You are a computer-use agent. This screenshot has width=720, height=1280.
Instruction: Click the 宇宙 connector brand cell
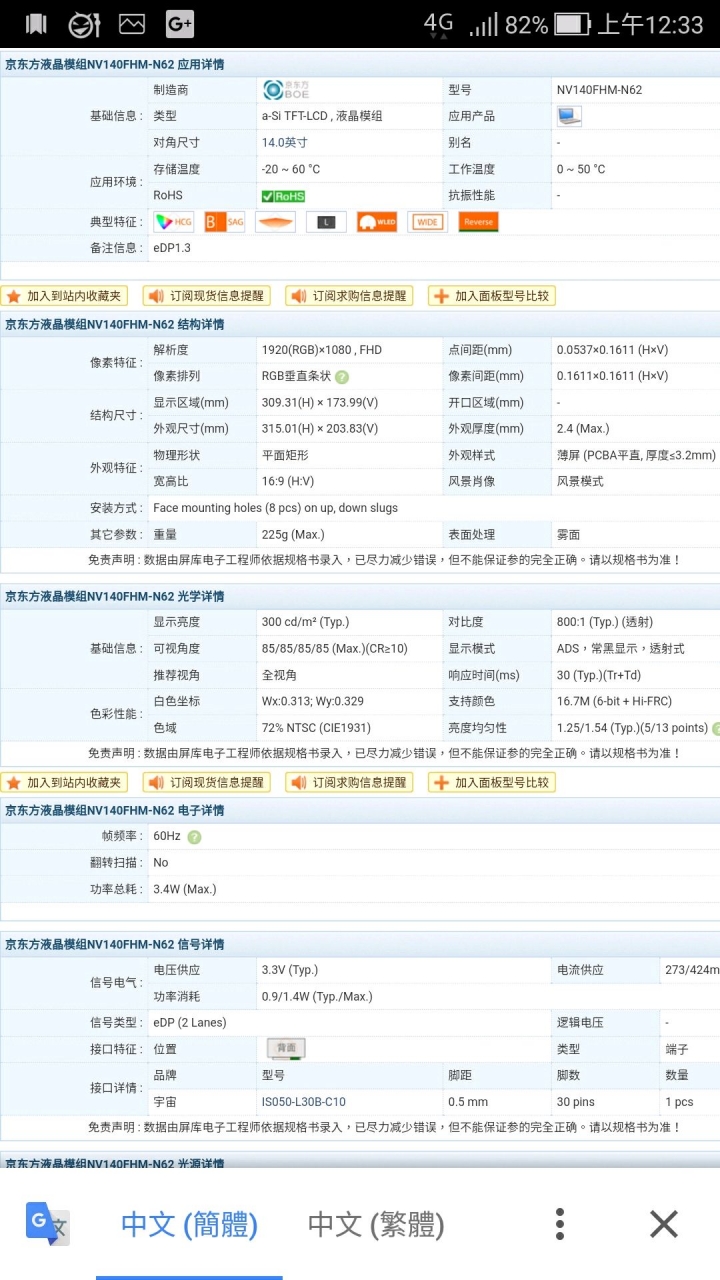point(165,1102)
